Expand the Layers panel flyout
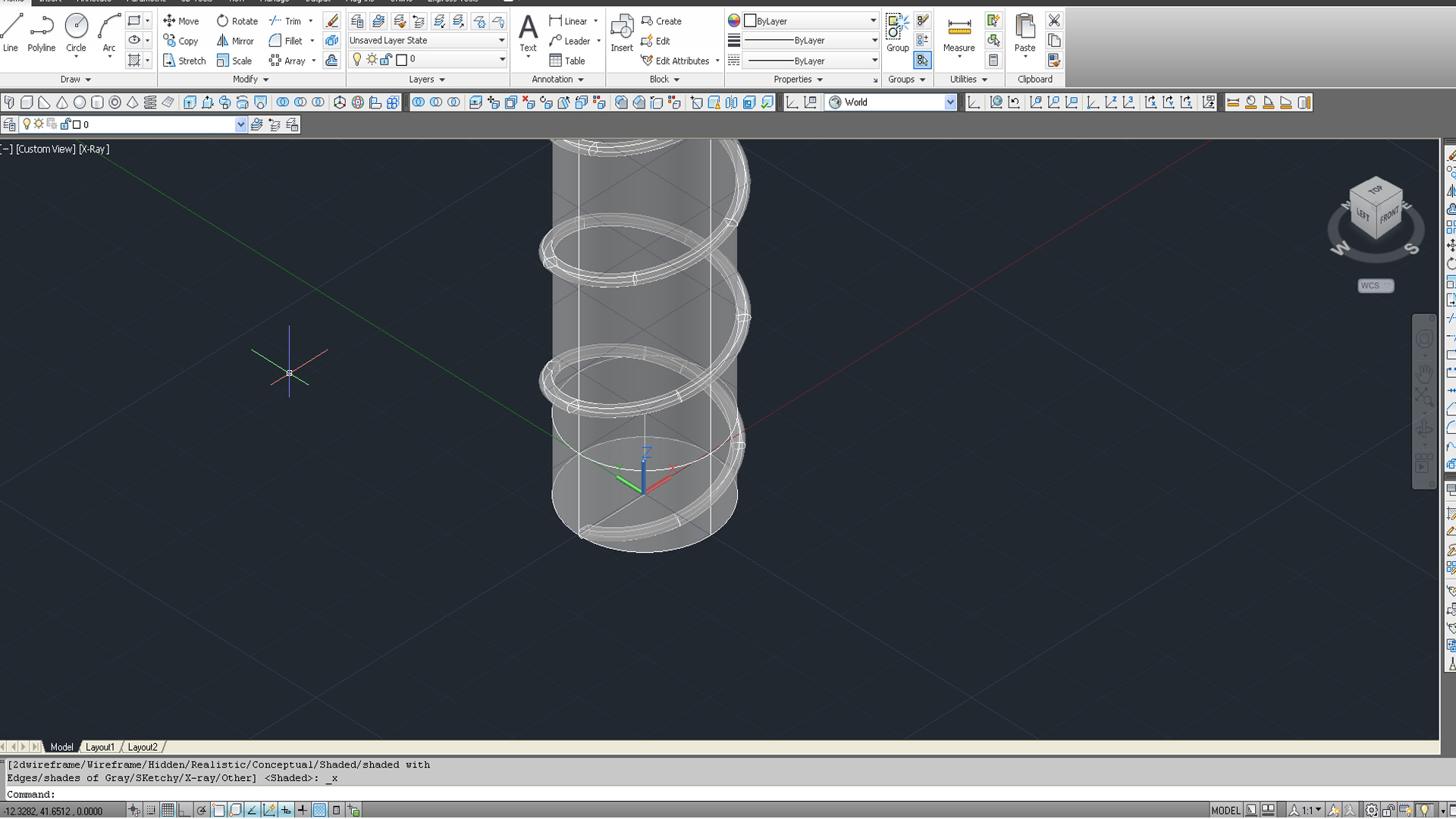1456x819 pixels. [x=427, y=79]
